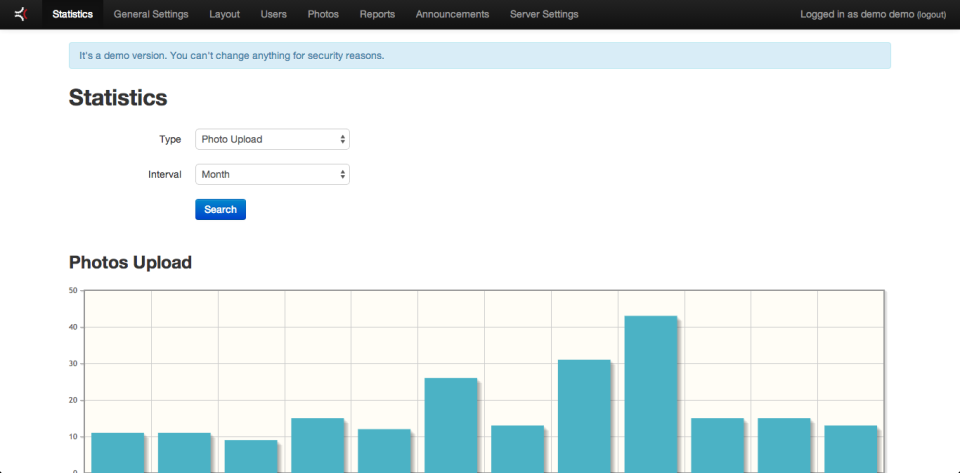
Task: Click the y-axis label 40
Action: [x=73, y=327]
